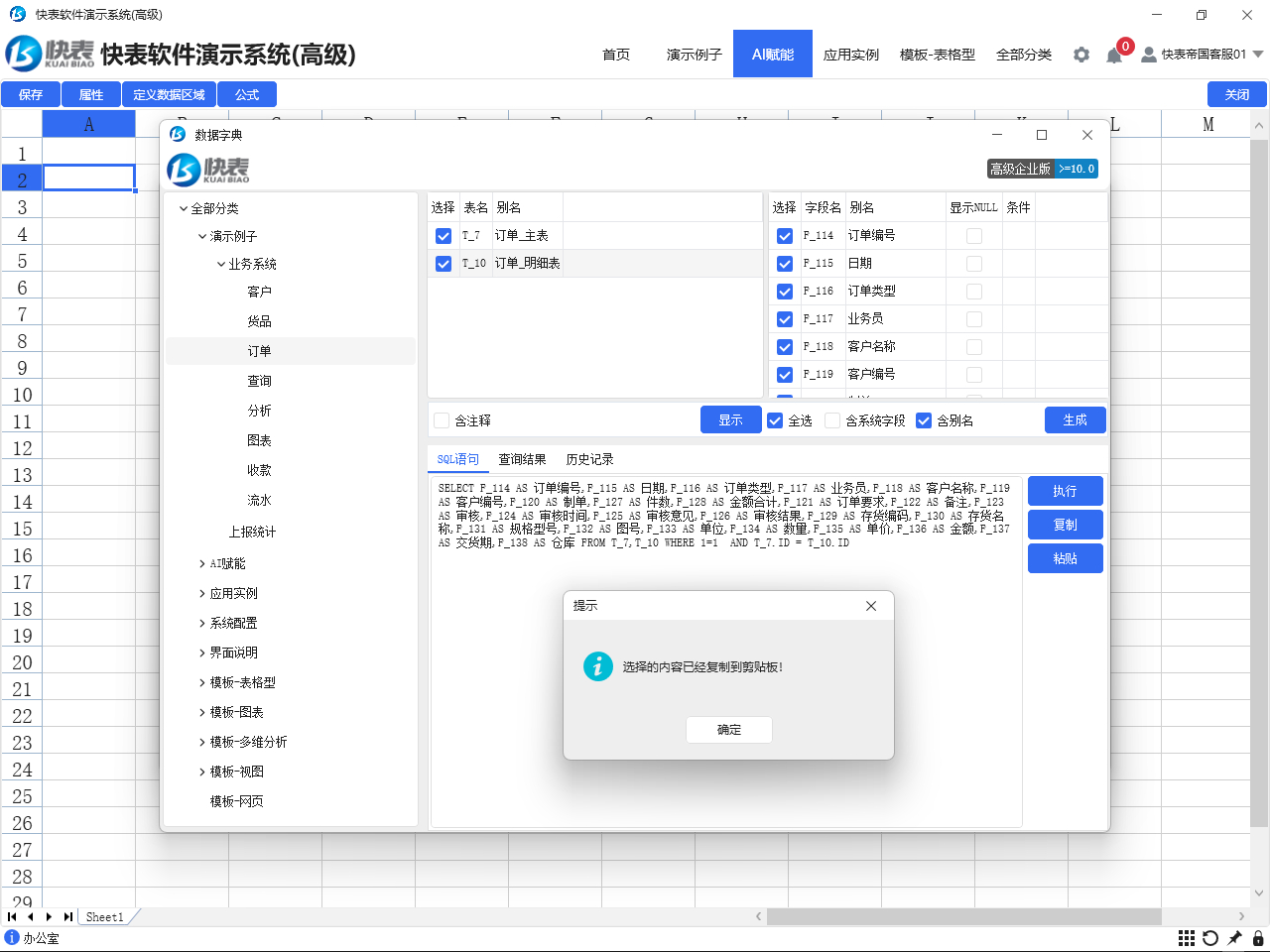Open the user account dropdown arrow

pyautogui.click(x=1258, y=55)
